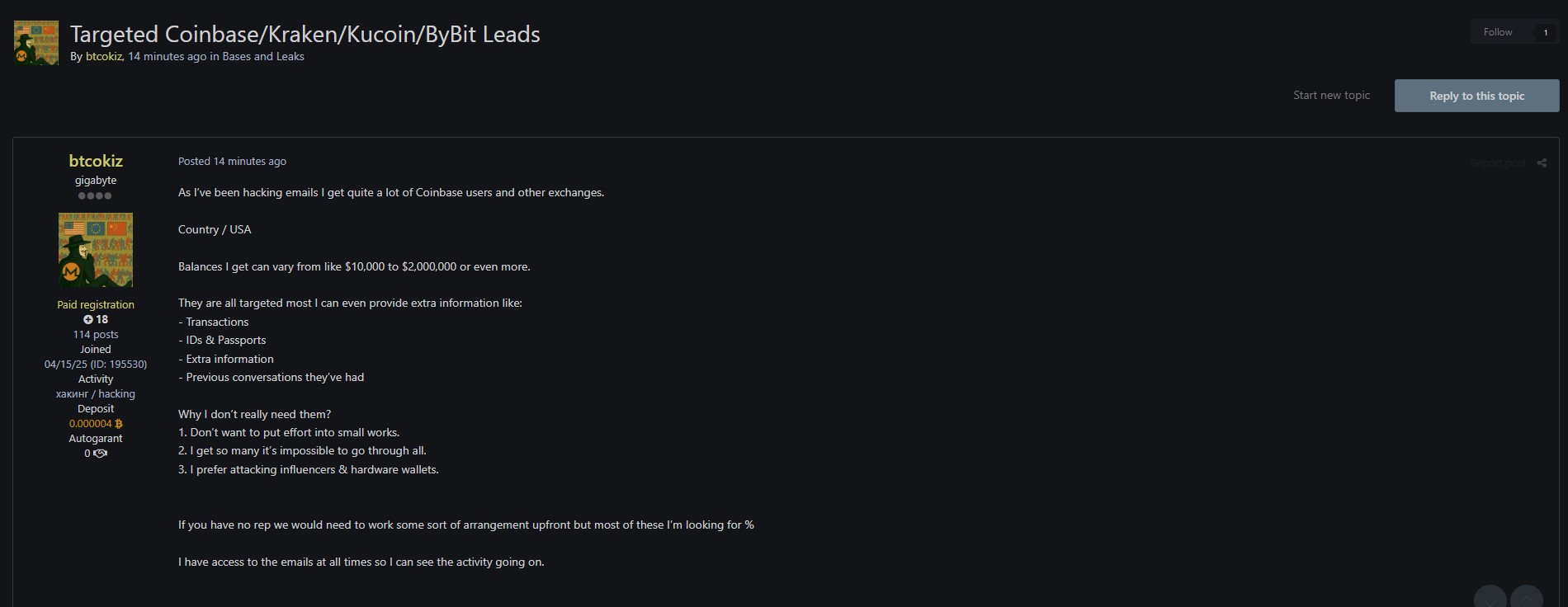Open the Bases and Leaks forum link
Viewport: 1568px width, 607px height.
[263, 57]
